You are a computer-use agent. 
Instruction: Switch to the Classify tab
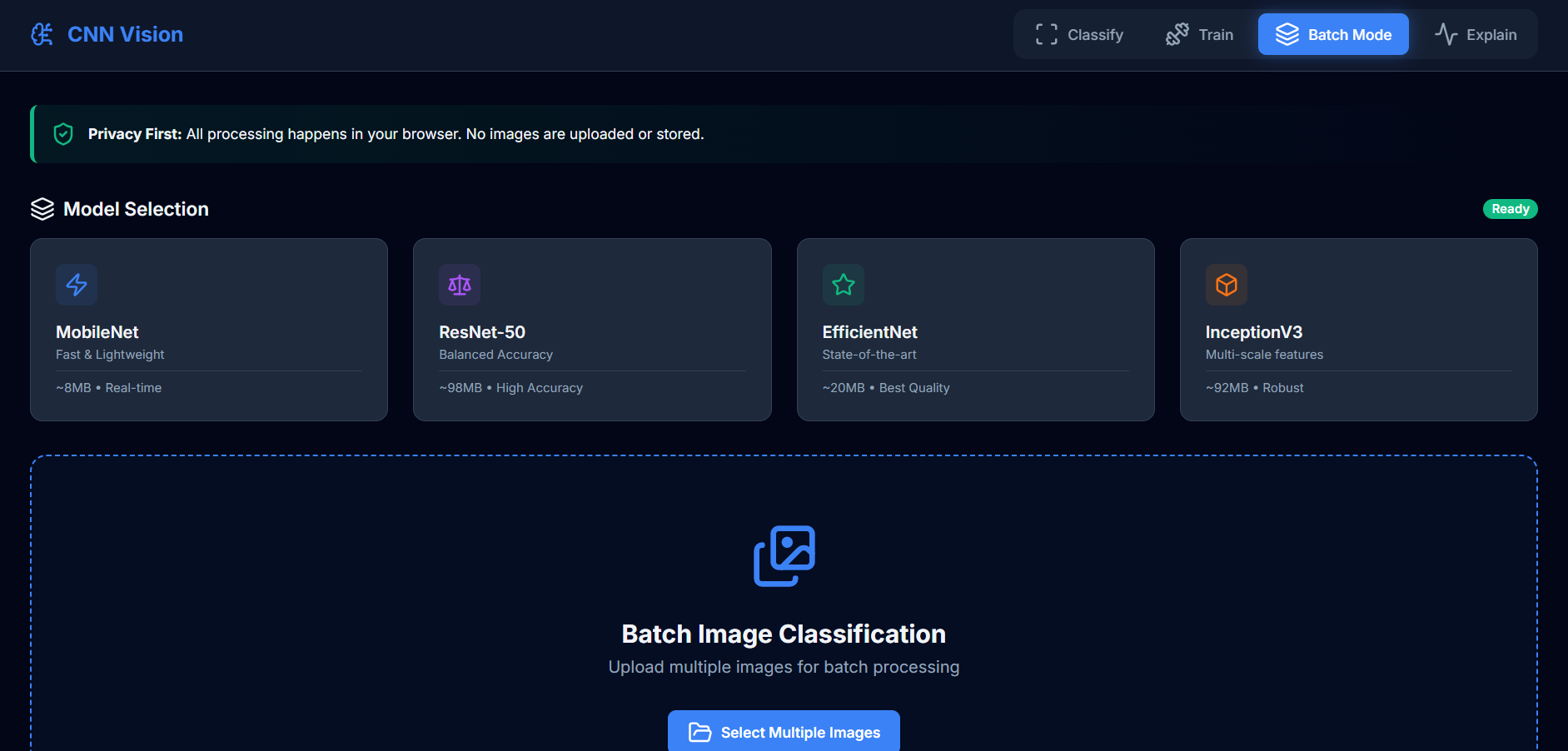click(1078, 34)
